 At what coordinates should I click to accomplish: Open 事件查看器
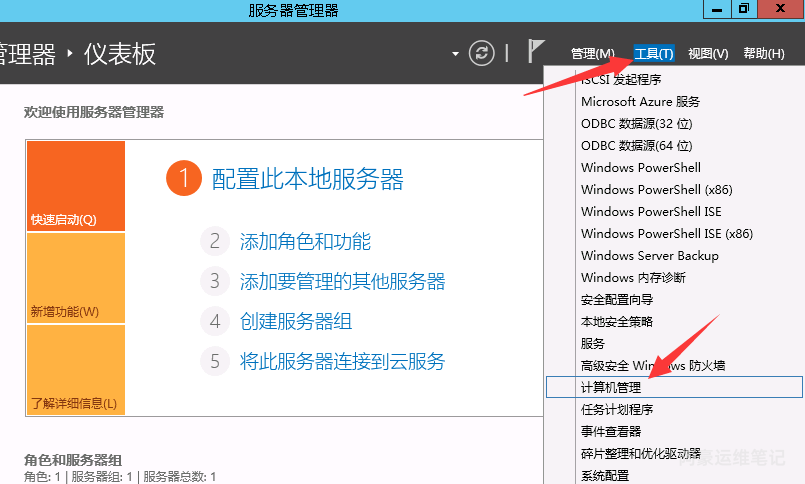coord(611,432)
